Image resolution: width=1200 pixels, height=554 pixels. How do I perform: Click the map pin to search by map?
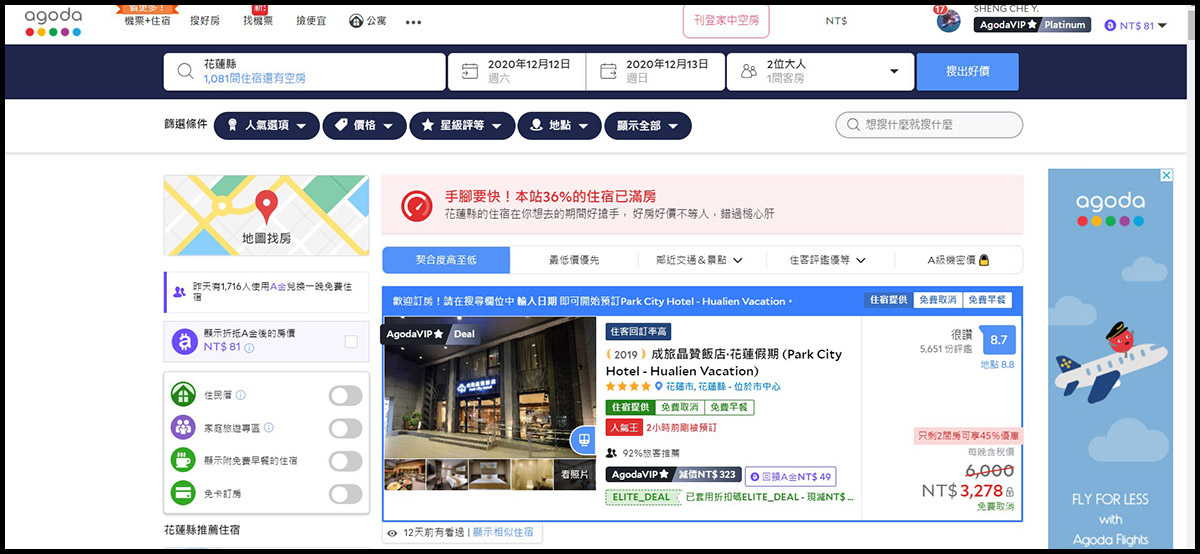tap(265, 207)
